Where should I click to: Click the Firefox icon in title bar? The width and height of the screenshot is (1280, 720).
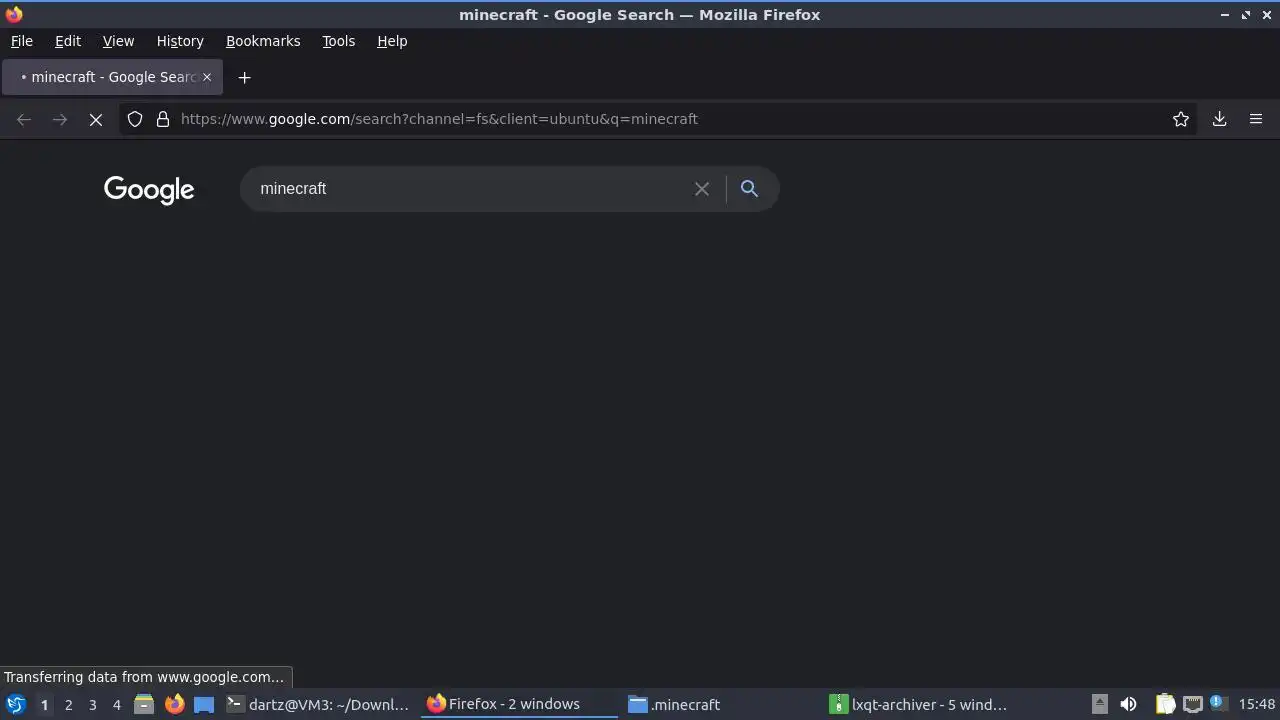[x=14, y=15]
